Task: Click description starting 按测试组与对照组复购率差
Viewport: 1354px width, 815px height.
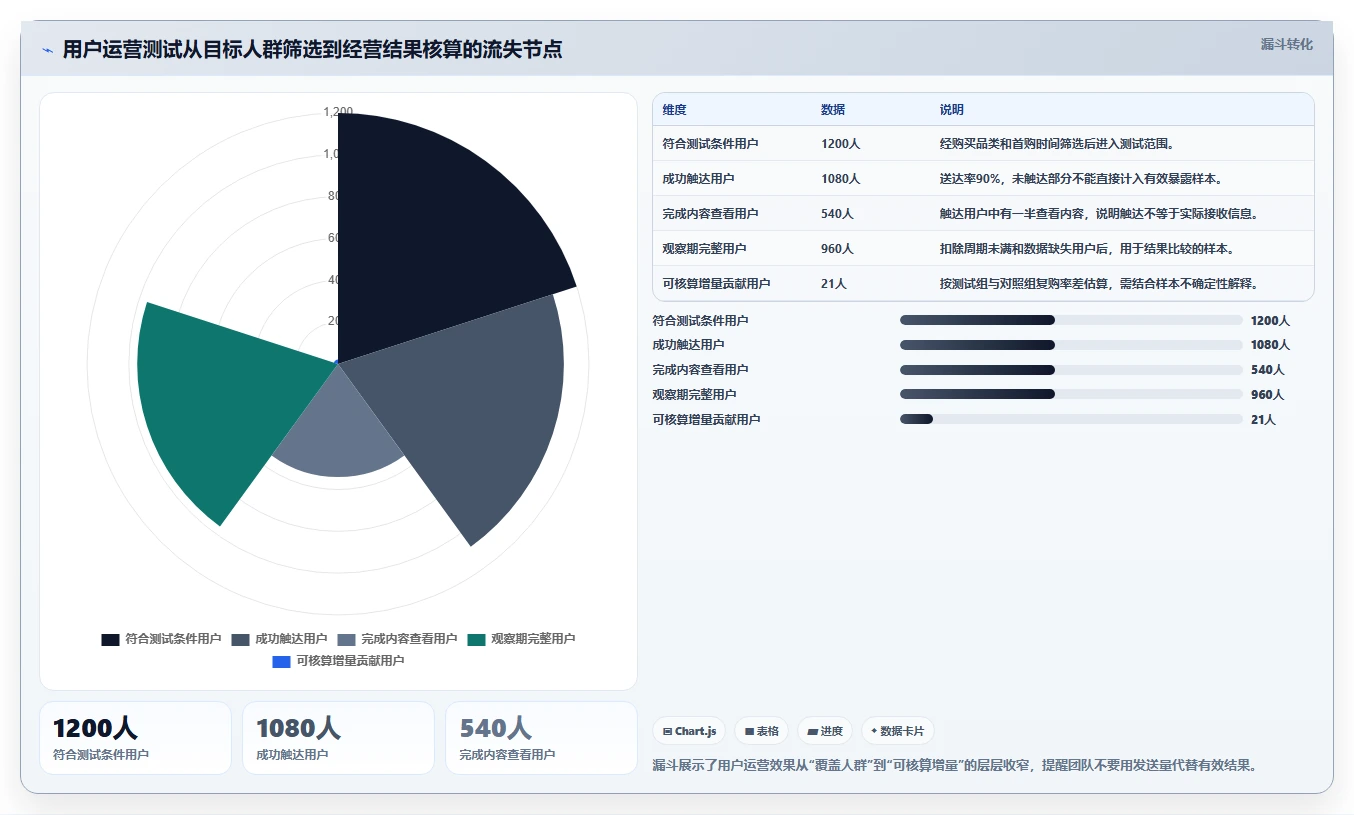Action: click(1098, 284)
